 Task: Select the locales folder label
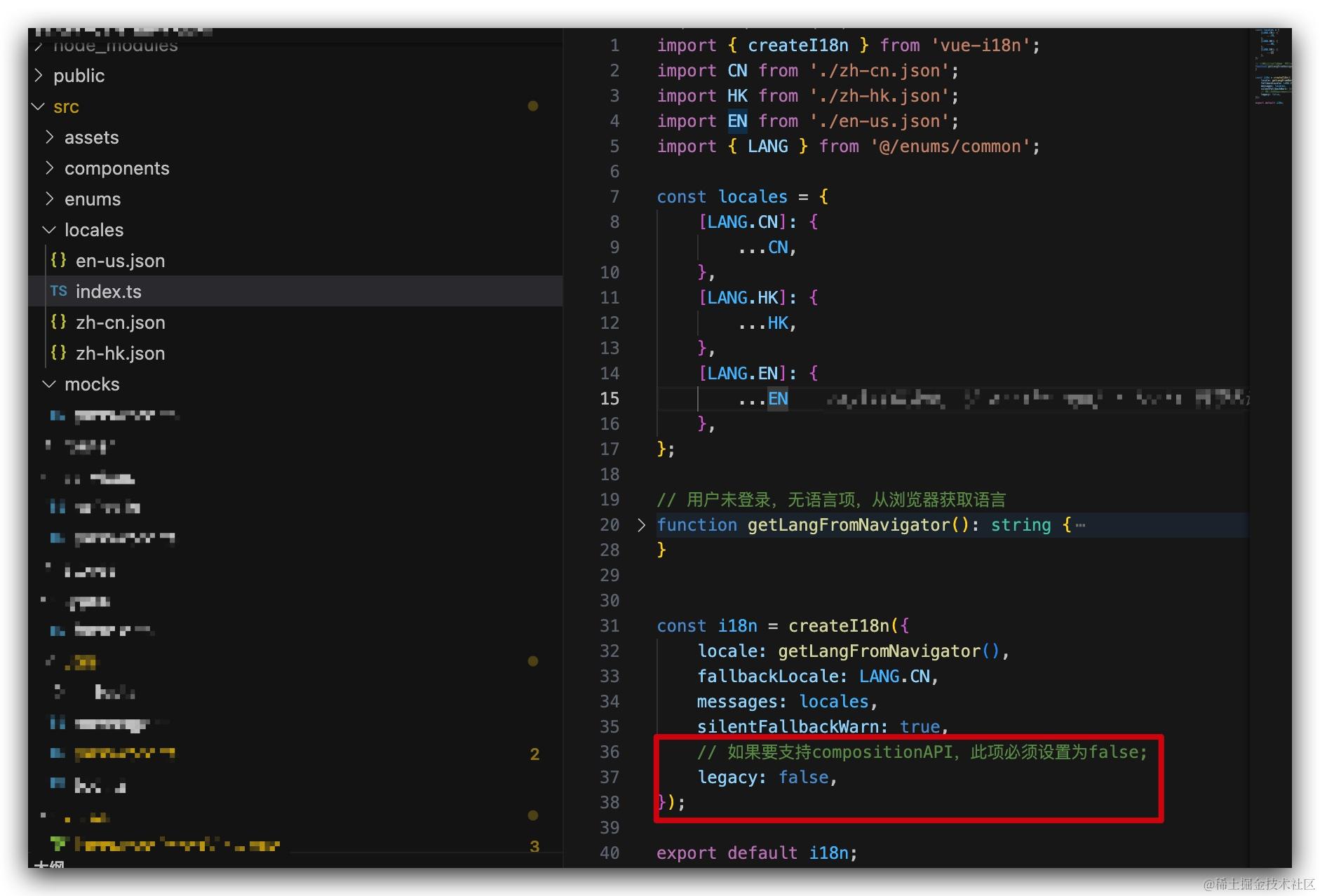point(94,230)
